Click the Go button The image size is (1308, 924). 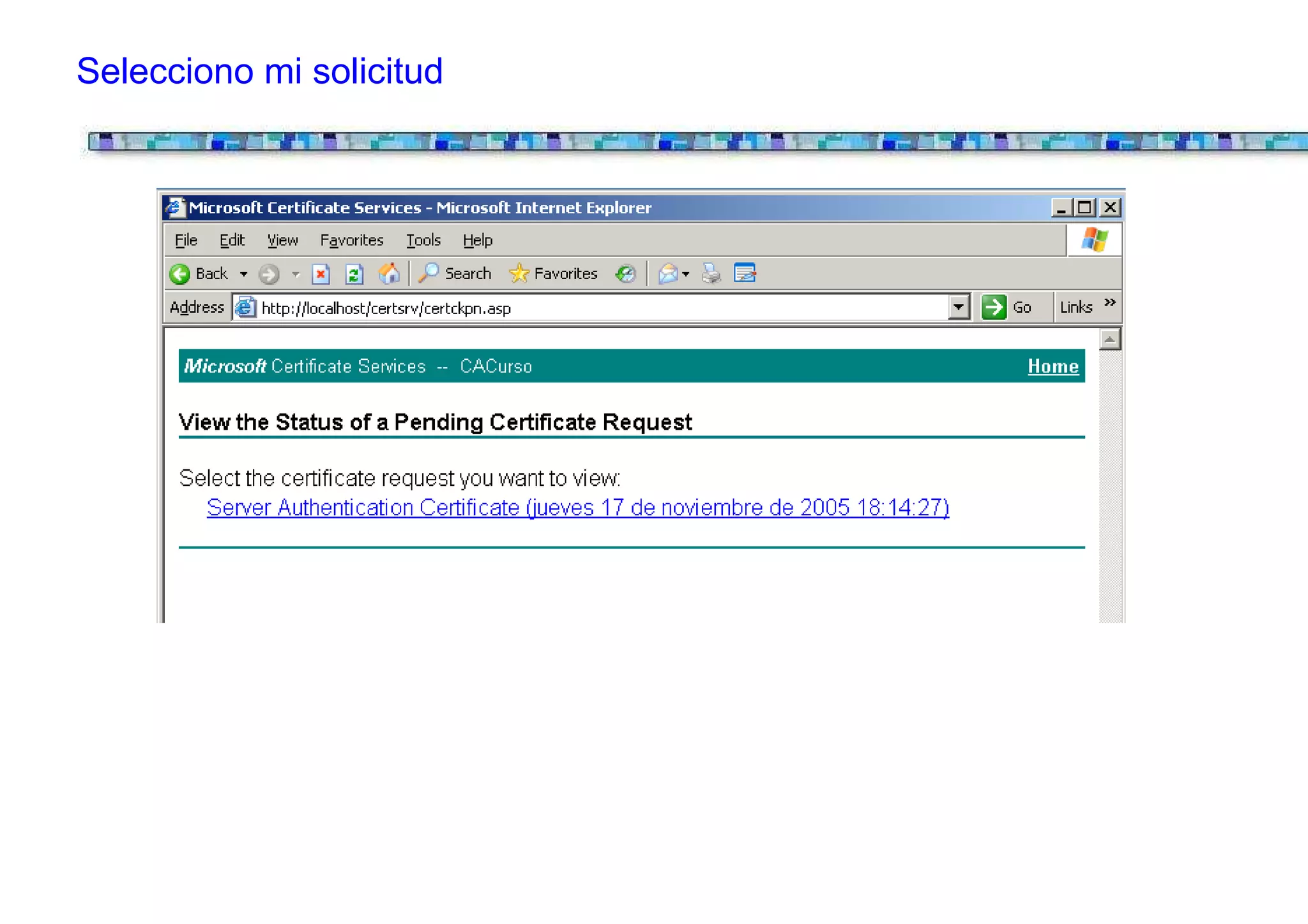click(x=1007, y=308)
